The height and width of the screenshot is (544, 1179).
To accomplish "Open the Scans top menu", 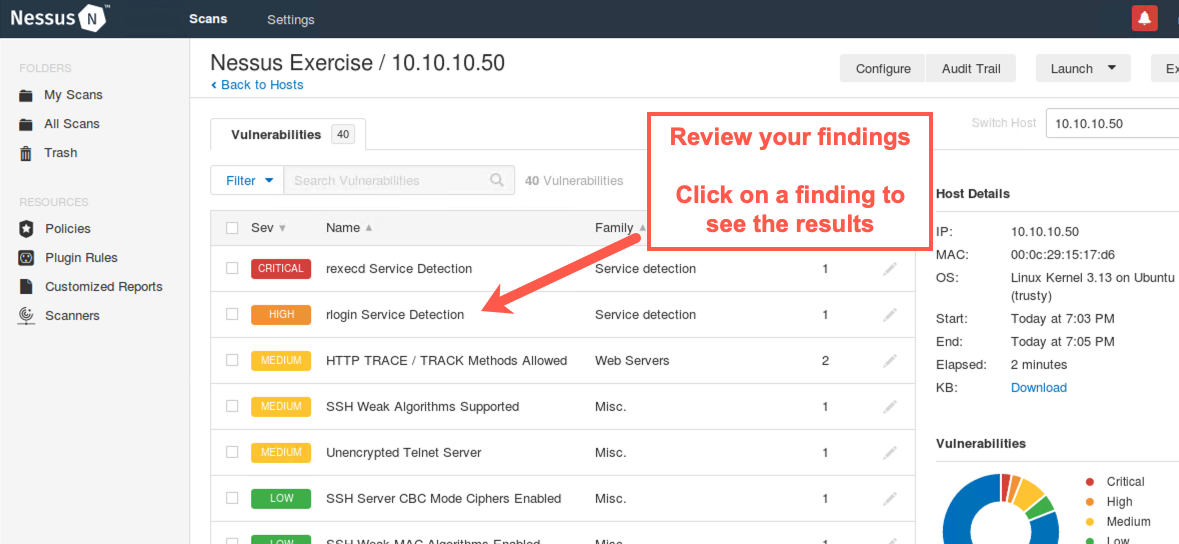I will point(208,19).
